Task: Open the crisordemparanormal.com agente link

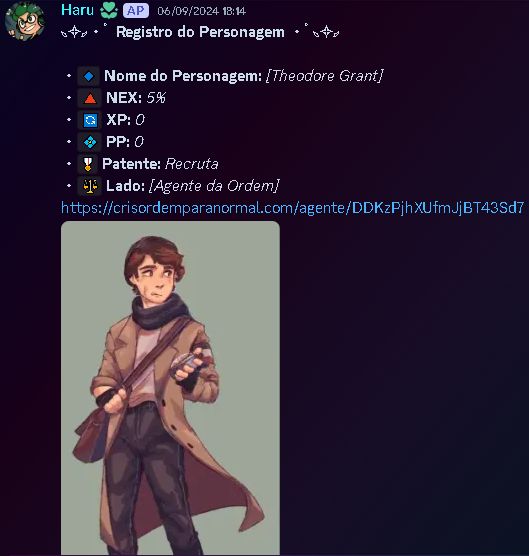Action: click(x=293, y=208)
